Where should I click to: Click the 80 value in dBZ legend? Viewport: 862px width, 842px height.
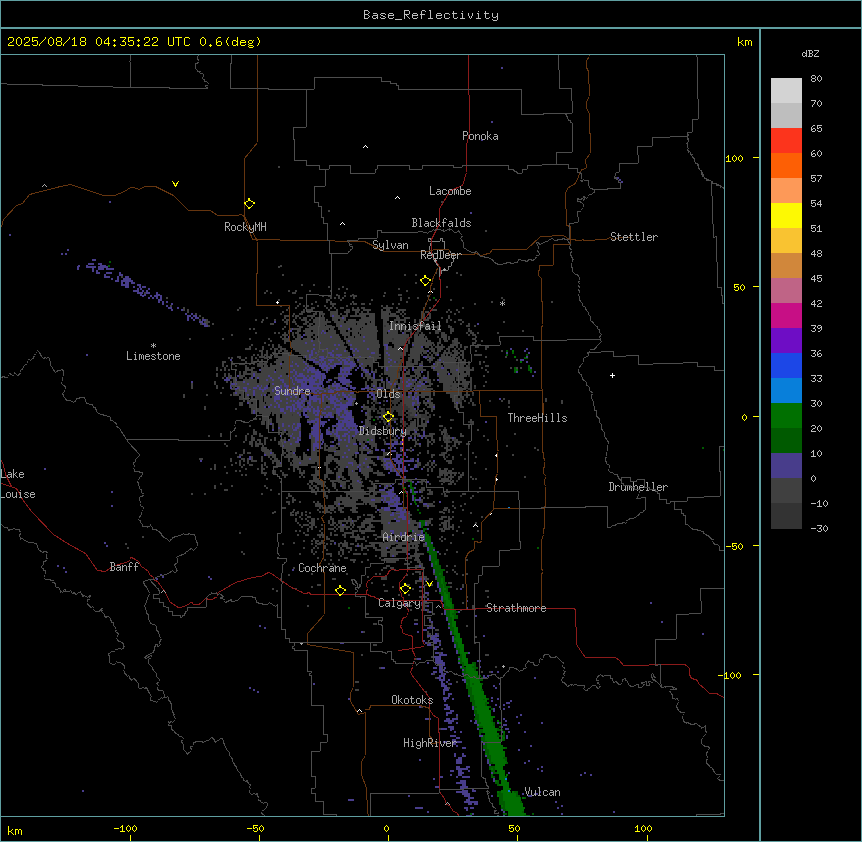[816, 79]
